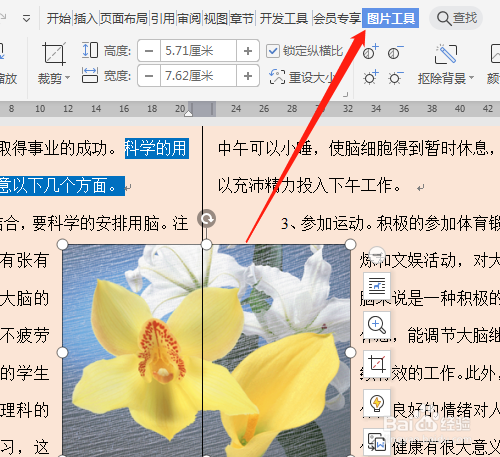This screenshot has height=457, width=500.
Task: Open the 视图 tab
Action: point(215,18)
